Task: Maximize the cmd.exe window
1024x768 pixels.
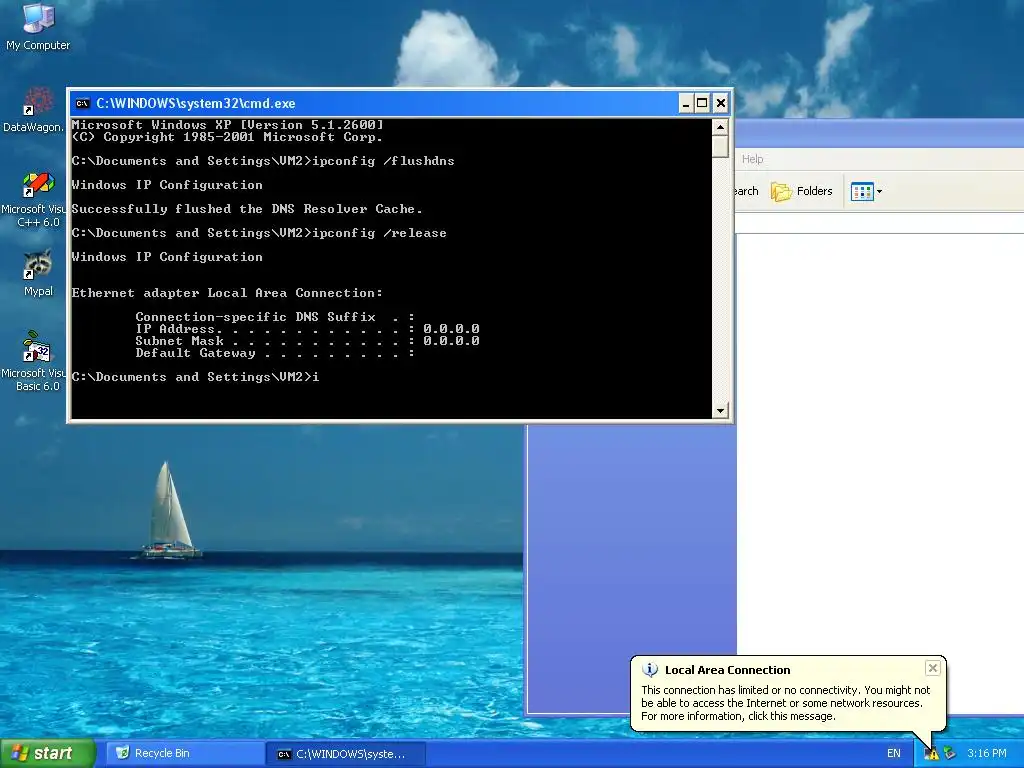Action: click(702, 103)
